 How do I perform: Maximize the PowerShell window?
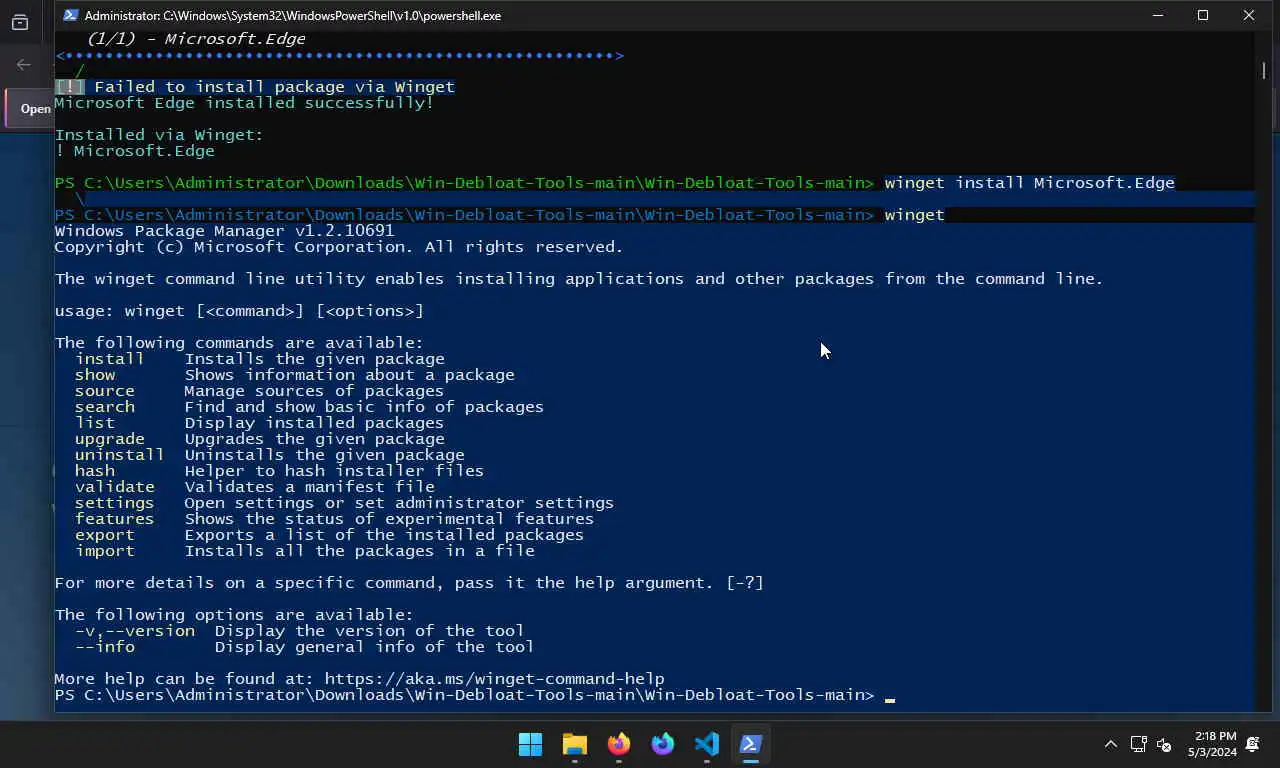(1203, 15)
